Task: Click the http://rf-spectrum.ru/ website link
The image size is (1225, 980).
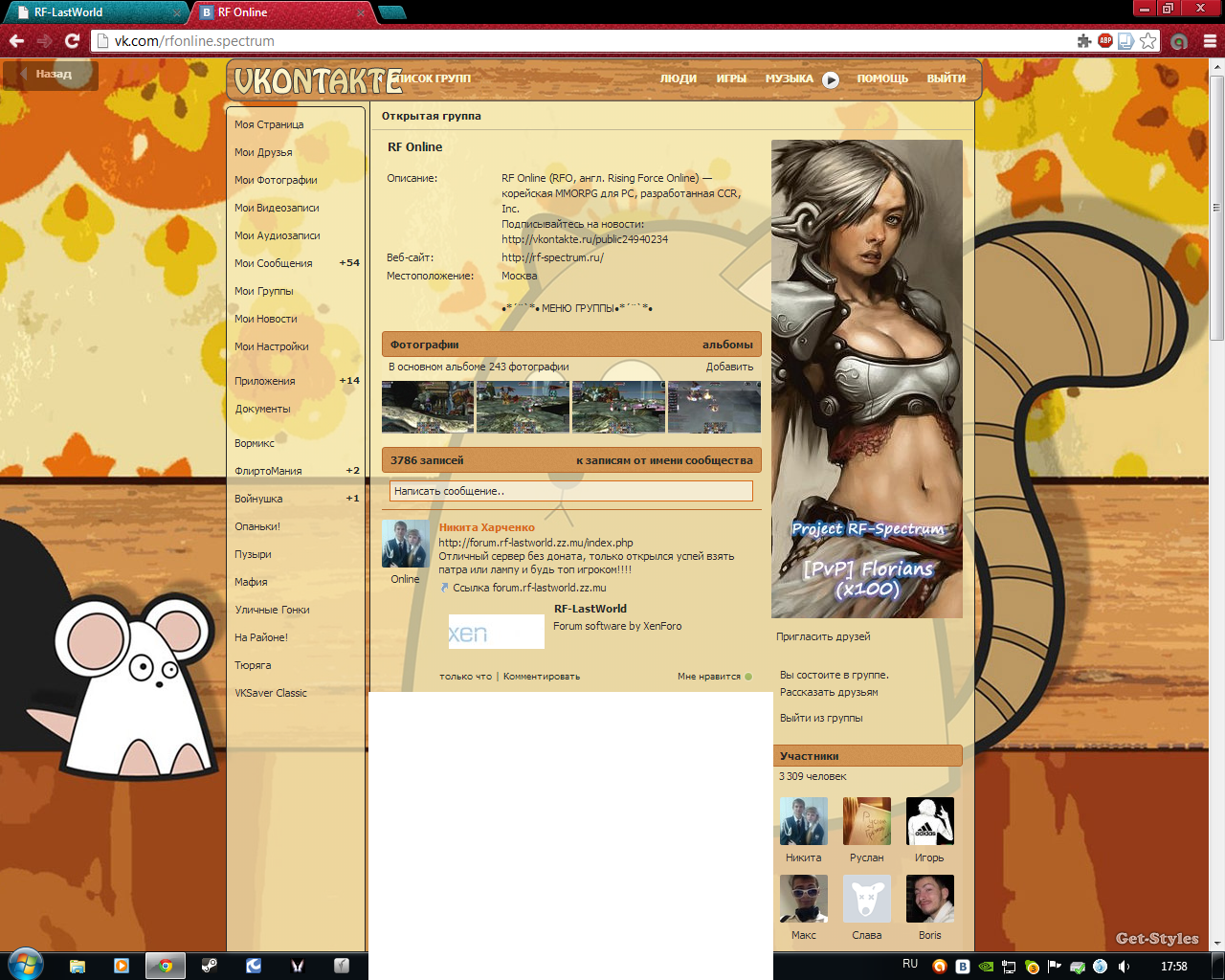Action: tap(552, 257)
